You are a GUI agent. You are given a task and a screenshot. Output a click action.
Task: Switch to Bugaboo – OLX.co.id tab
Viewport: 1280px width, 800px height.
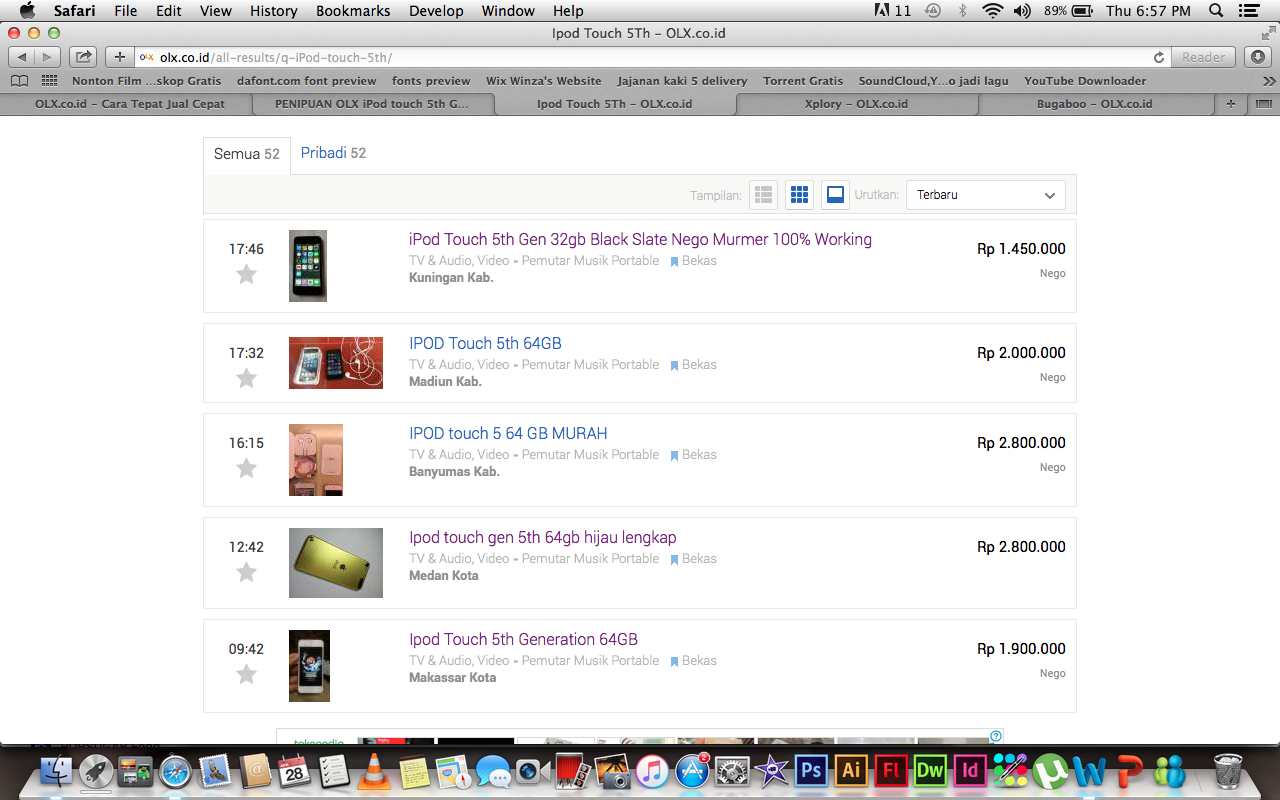[x=1094, y=104]
